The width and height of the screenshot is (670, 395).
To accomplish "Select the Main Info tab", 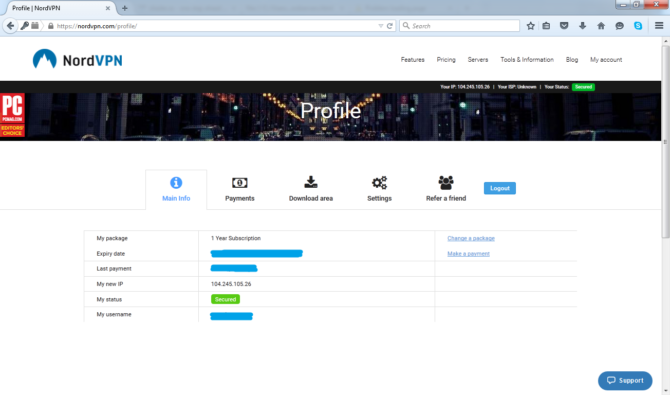I will tap(176, 189).
